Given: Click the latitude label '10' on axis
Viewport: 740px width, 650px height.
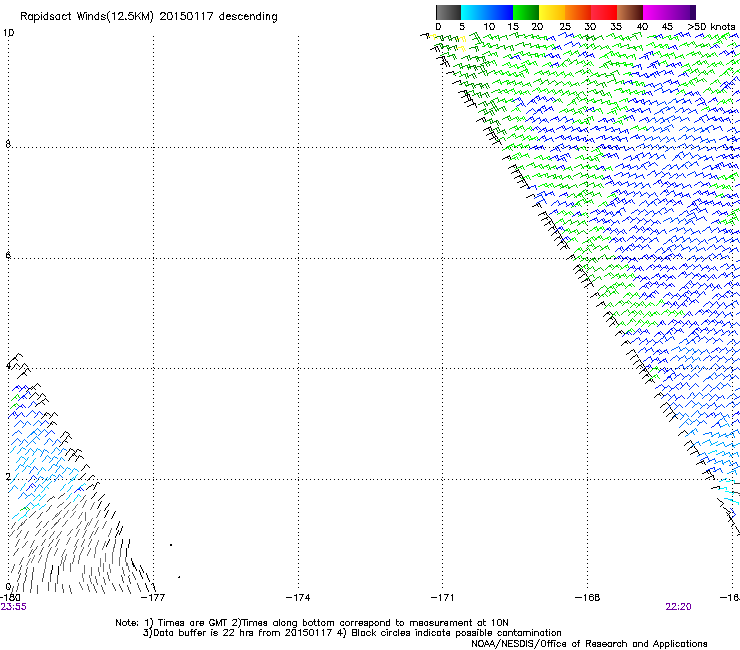Looking at the screenshot, I should tap(8, 33).
